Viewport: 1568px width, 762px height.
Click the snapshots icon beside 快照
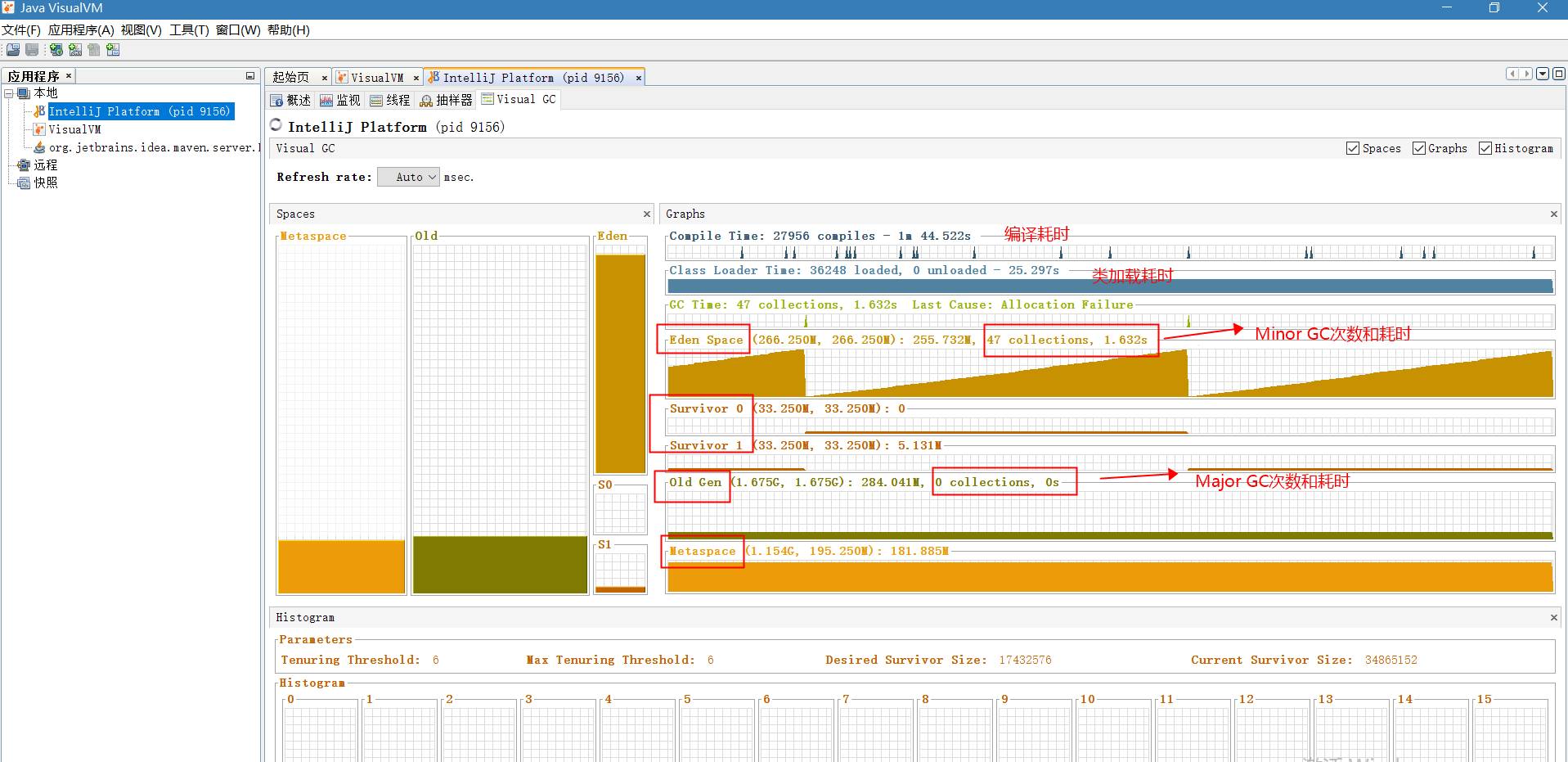coord(24,183)
